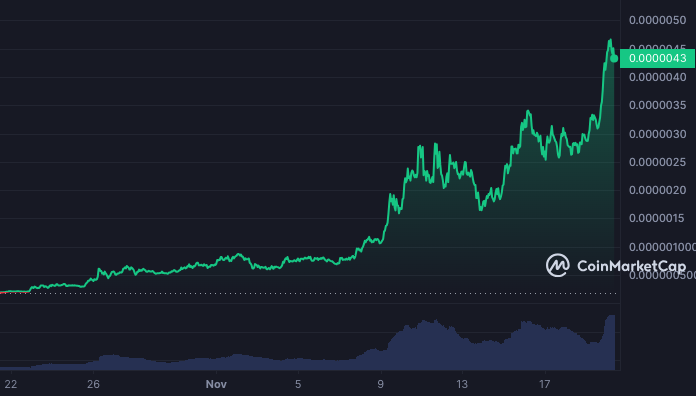Click the 0.0000015 price axis label
This screenshot has width=696, height=396.
[x=657, y=218]
